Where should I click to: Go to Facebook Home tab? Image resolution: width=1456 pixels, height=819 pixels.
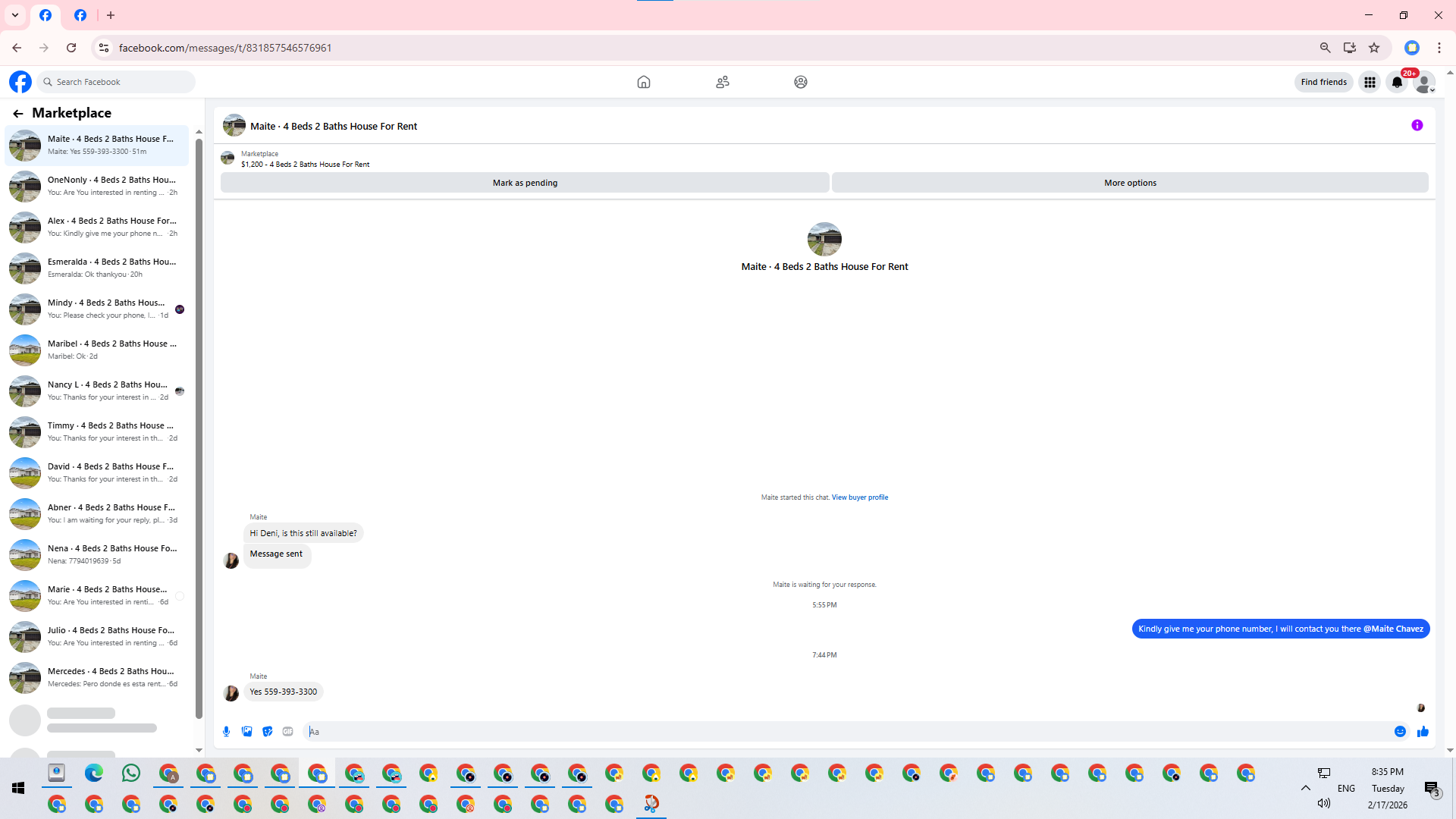(644, 82)
